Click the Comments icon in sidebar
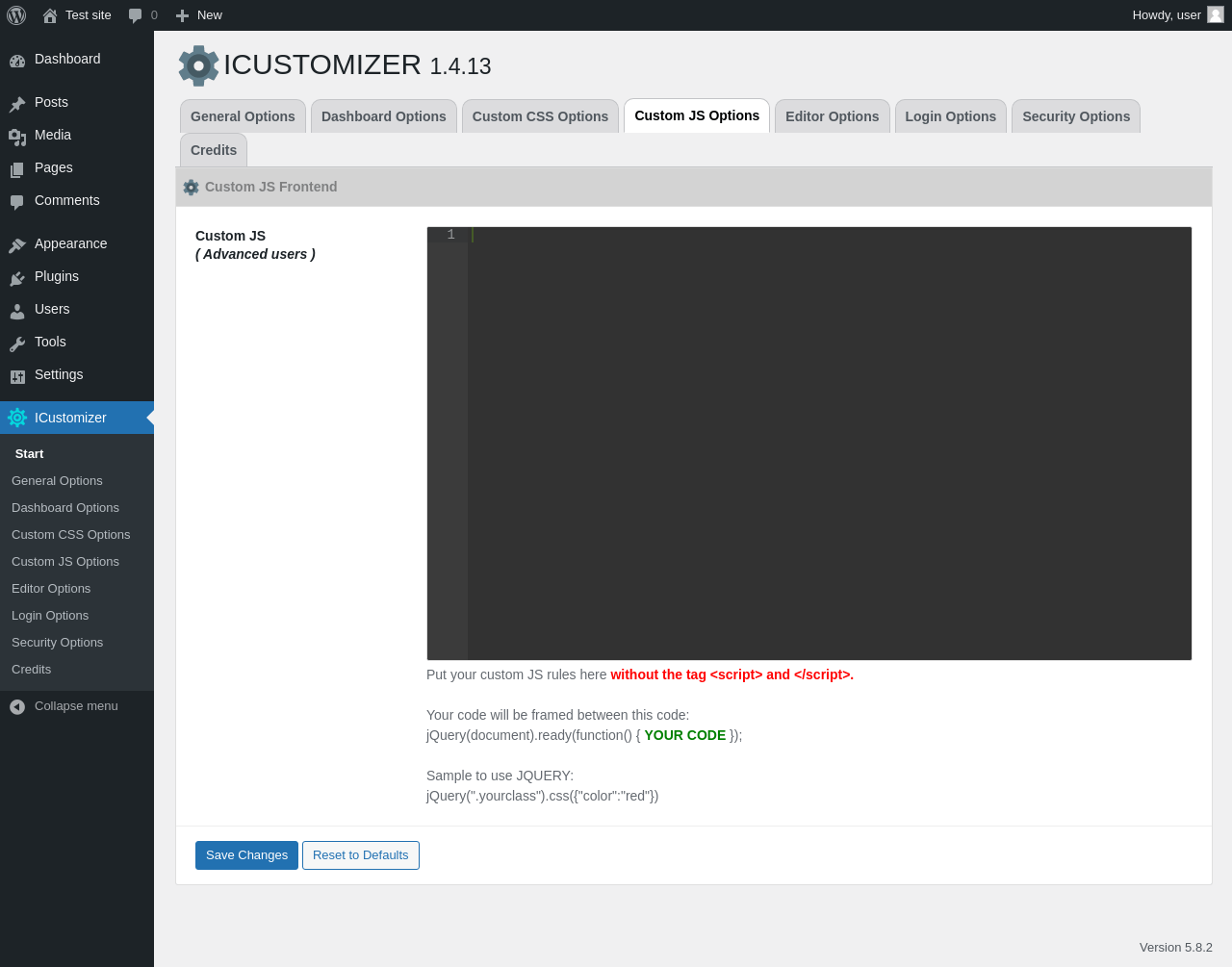The width and height of the screenshot is (1232, 967). point(17,201)
